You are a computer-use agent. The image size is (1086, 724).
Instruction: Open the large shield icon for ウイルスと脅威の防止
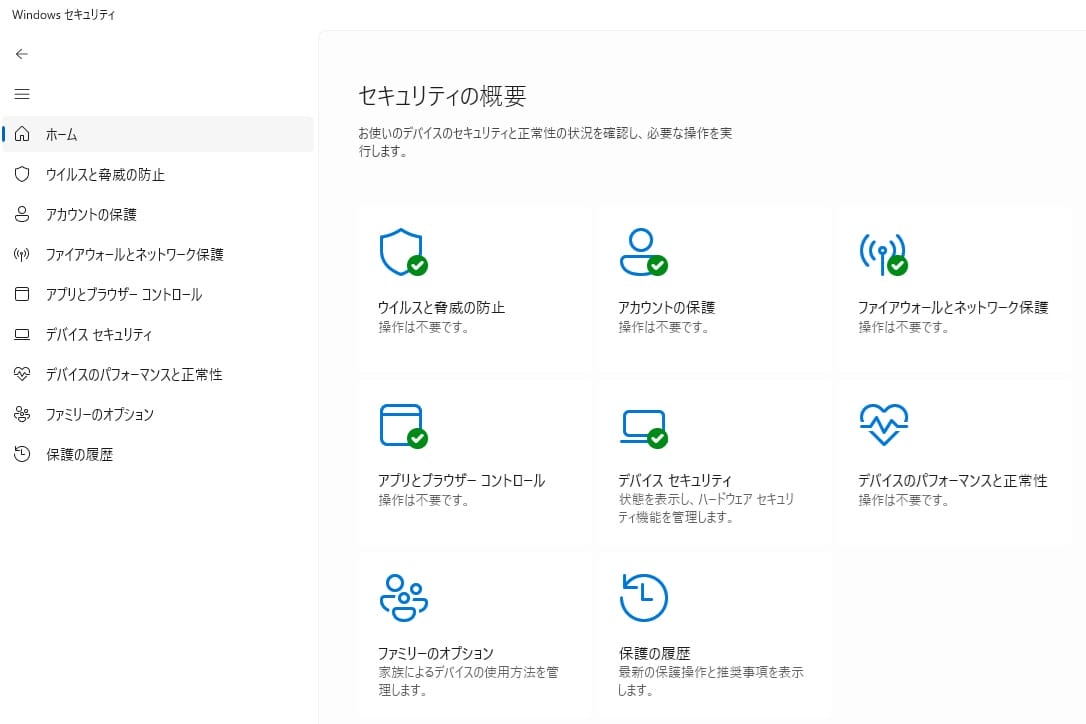tap(403, 252)
